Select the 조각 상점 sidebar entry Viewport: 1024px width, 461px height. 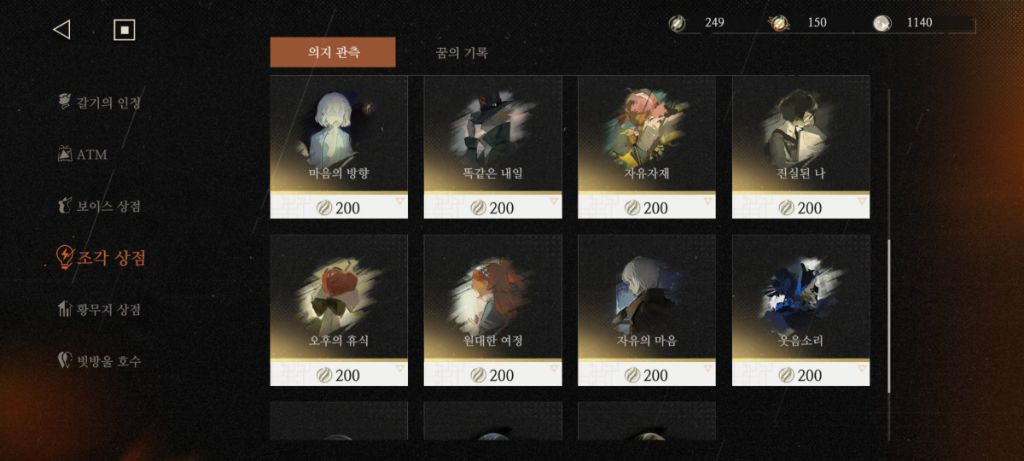[102, 258]
